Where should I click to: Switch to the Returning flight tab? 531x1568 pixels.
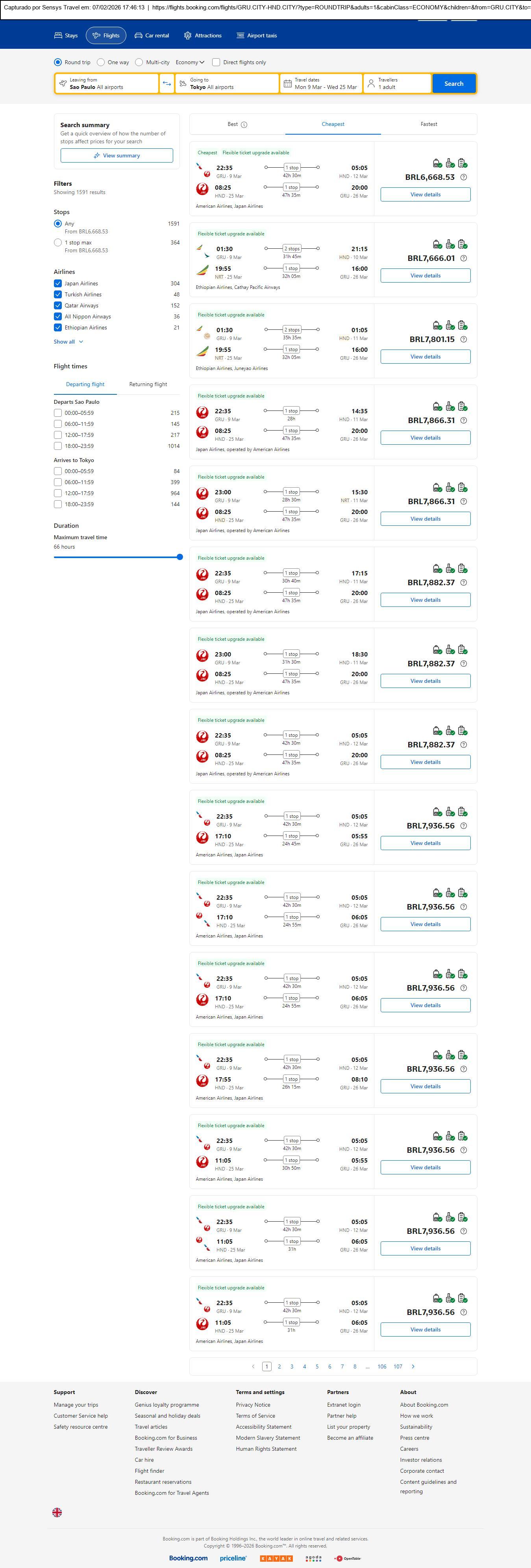(x=148, y=384)
